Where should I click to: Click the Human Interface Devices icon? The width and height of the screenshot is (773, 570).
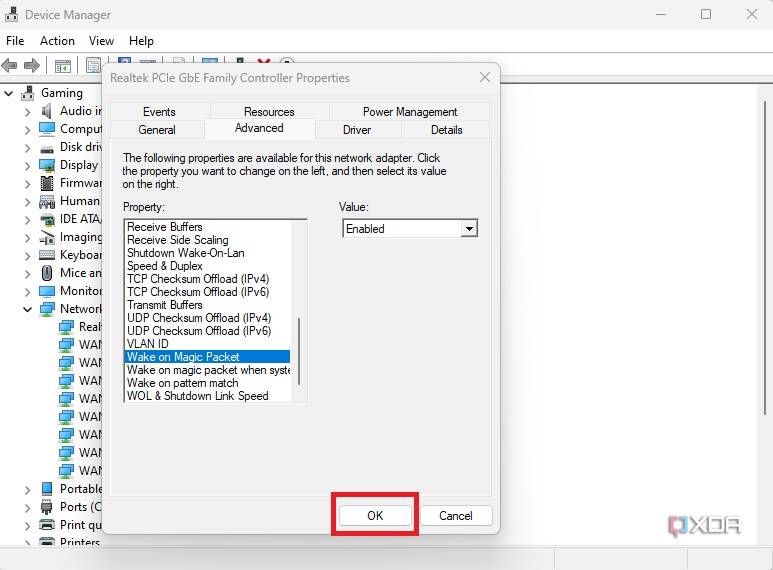coord(47,202)
